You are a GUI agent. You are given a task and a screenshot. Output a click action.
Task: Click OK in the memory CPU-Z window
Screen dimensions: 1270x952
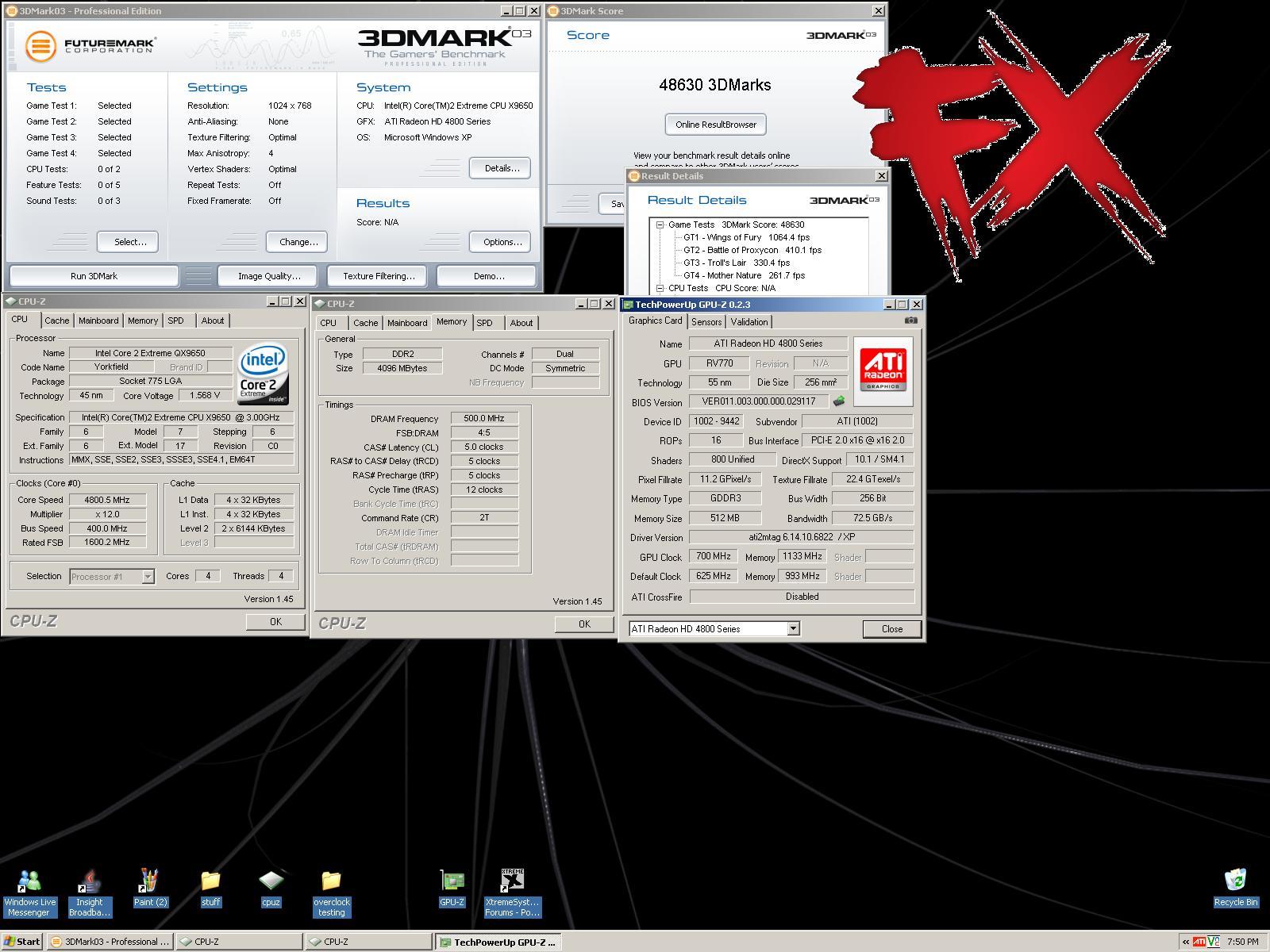click(x=584, y=624)
